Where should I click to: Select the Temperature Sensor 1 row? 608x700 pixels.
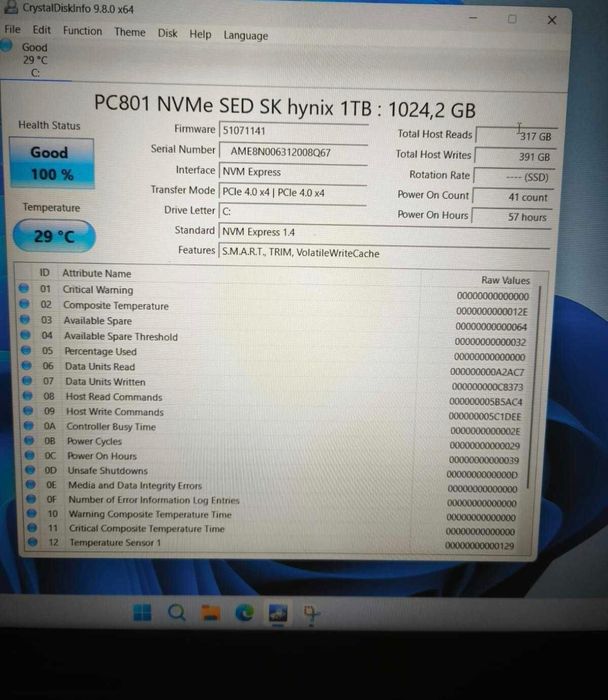coord(274,544)
